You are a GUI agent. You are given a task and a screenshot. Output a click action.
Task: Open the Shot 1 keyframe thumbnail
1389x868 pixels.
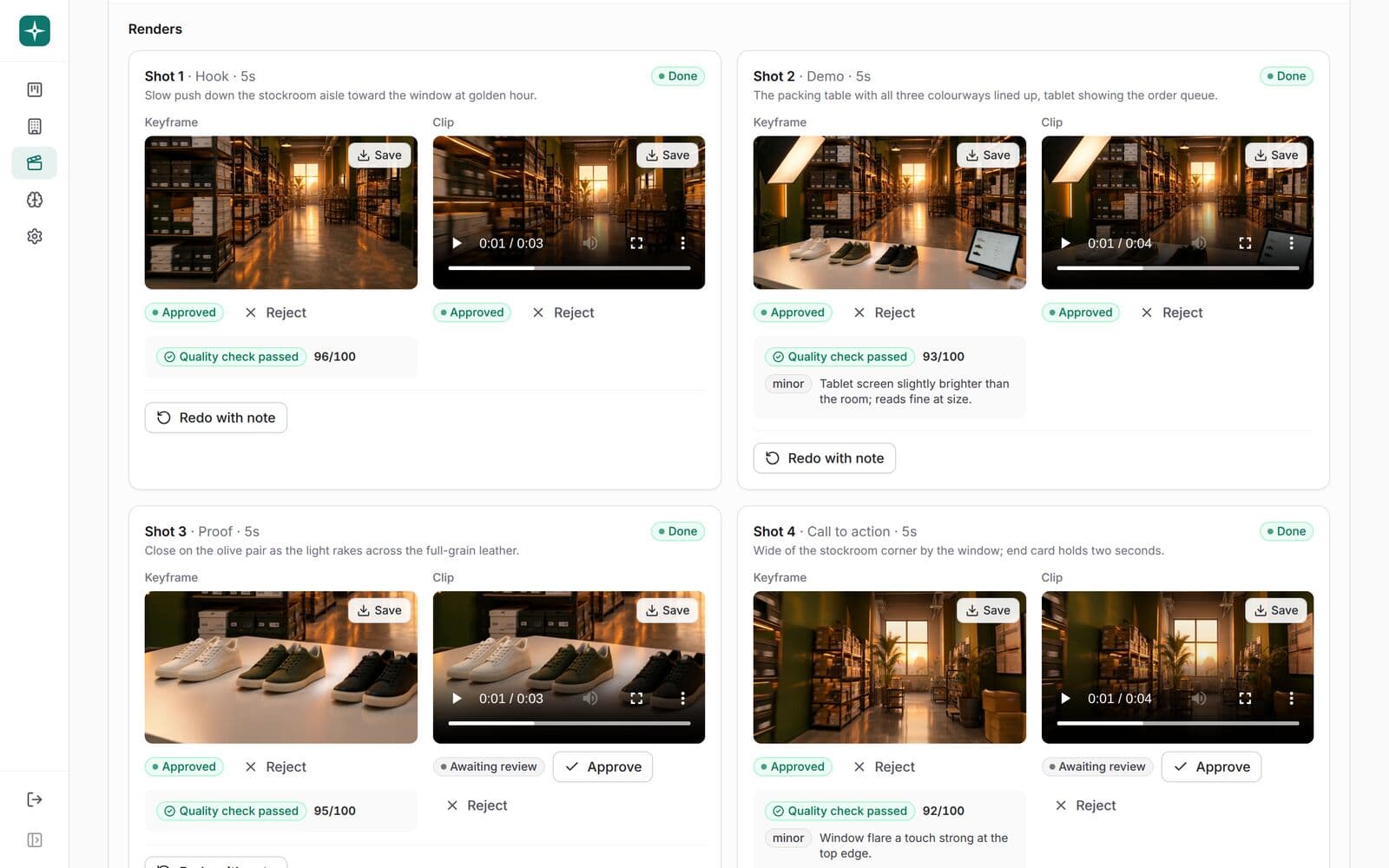coord(280,213)
